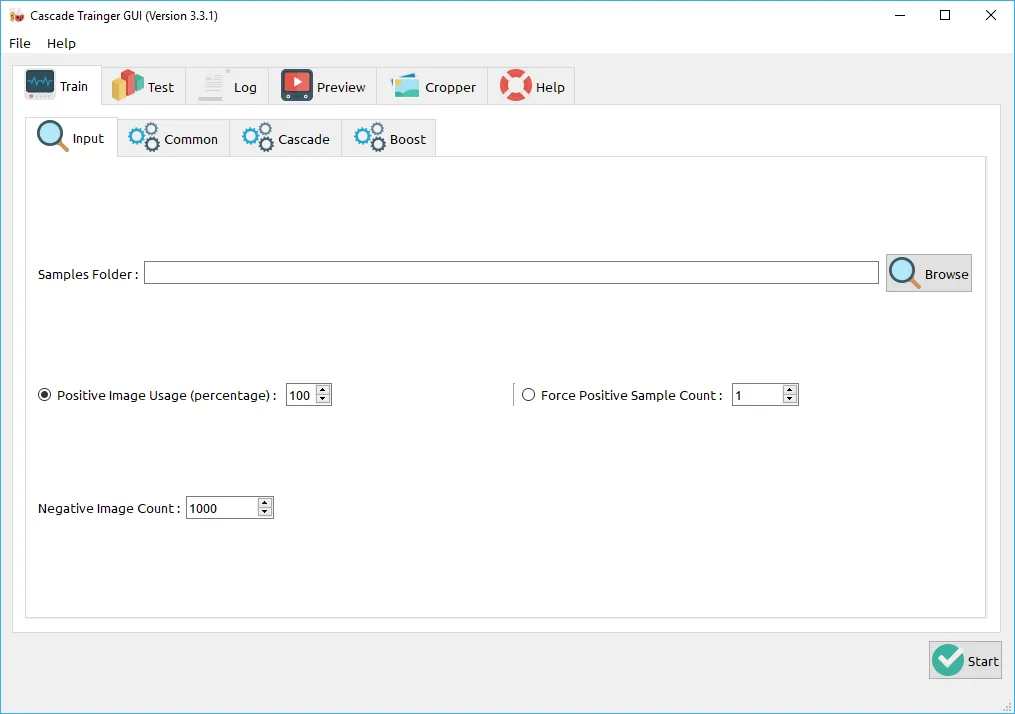Image resolution: width=1015 pixels, height=714 pixels.
Task: Click the Train tab monitor icon
Action: (x=40, y=85)
